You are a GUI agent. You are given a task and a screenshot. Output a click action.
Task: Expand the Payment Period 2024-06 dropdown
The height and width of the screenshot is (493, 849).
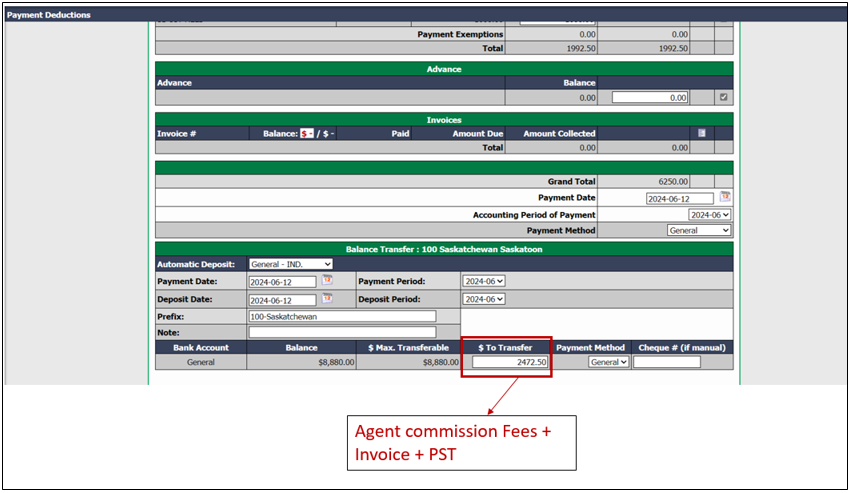[x=484, y=281]
